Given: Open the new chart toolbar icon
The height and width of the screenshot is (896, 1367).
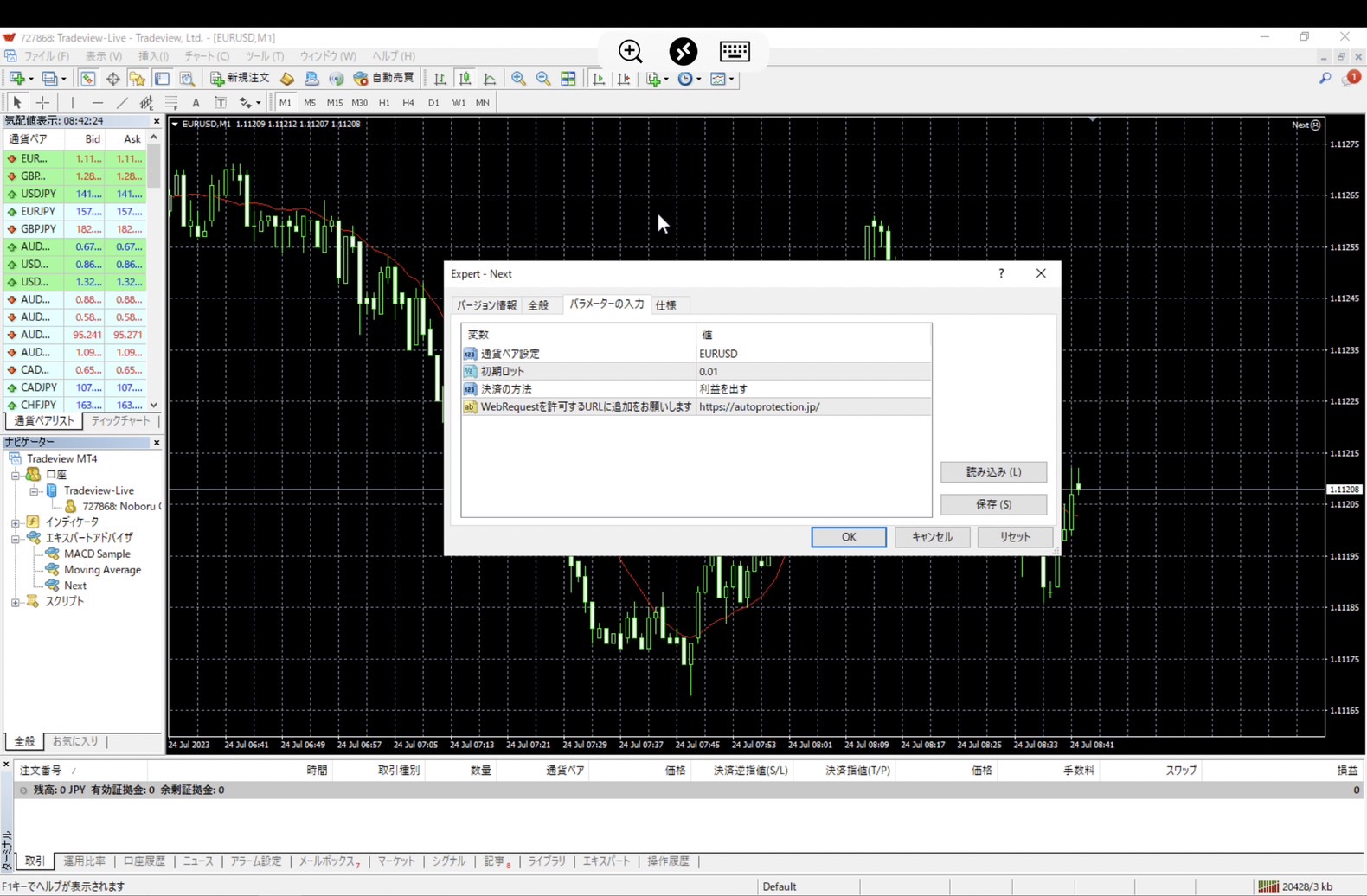Looking at the screenshot, I should (x=16, y=79).
